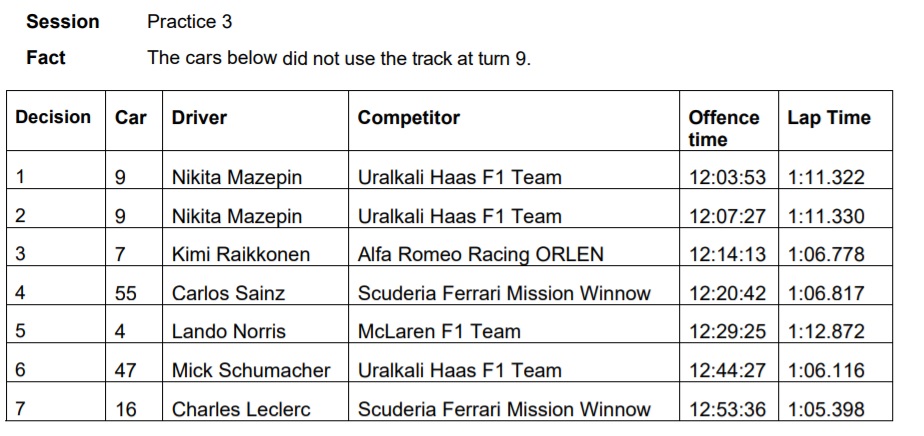Click the "Competitor" column header
Viewport: 924px width, 436px height.
click(x=409, y=118)
